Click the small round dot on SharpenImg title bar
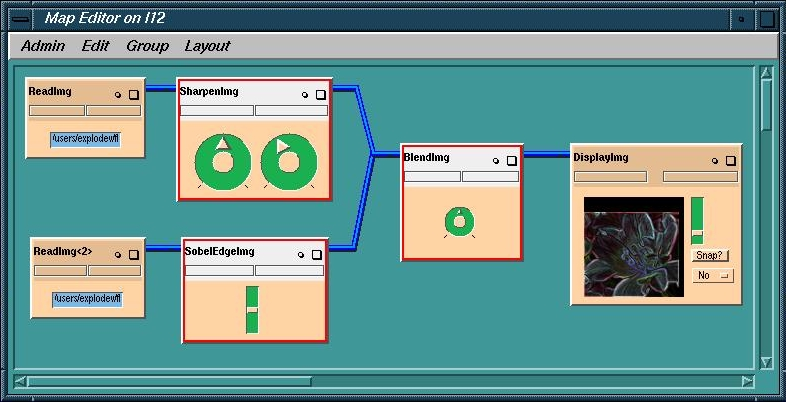The width and height of the screenshot is (786, 402). [305, 95]
